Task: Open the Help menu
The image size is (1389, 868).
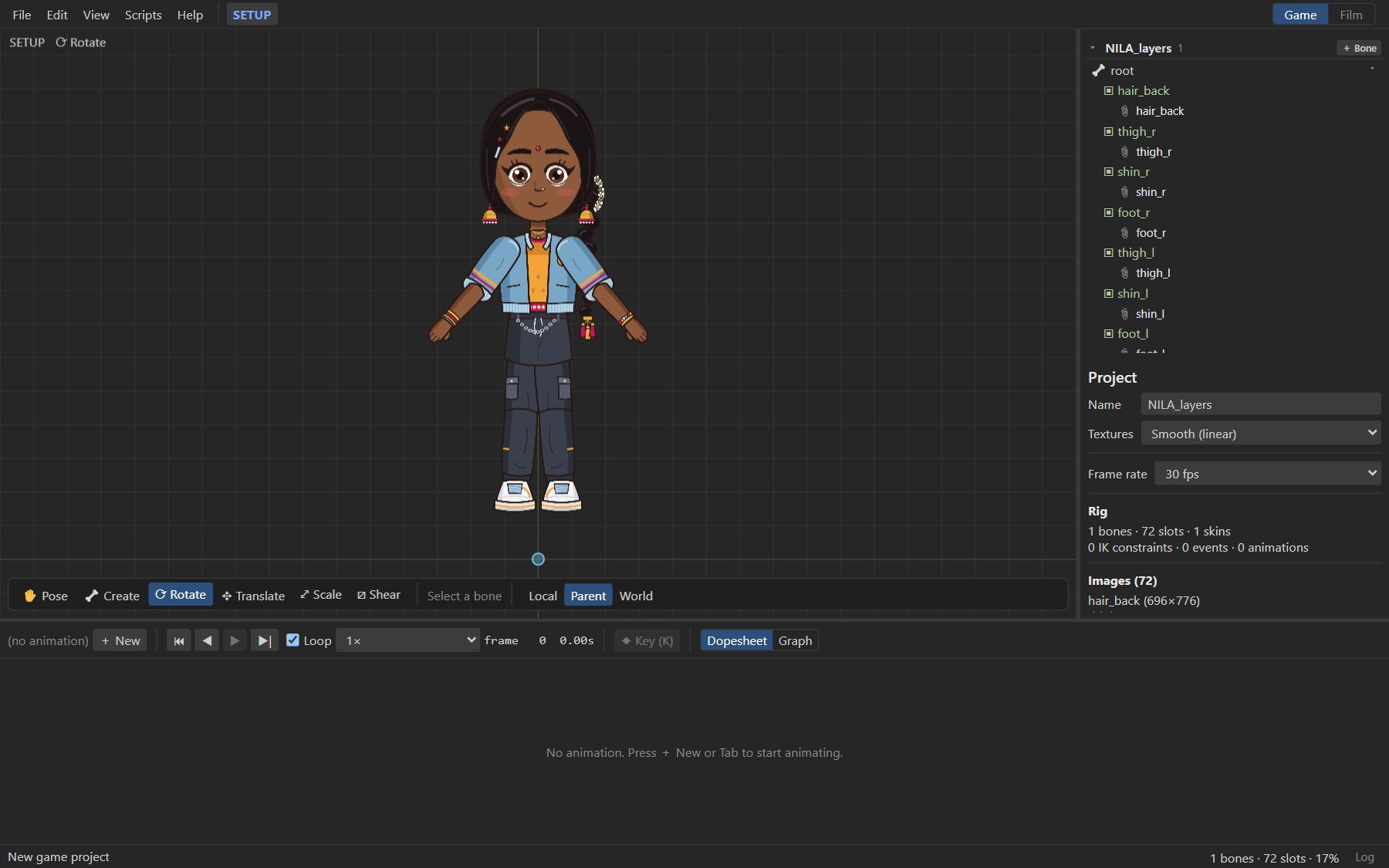Action: pos(190,15)
